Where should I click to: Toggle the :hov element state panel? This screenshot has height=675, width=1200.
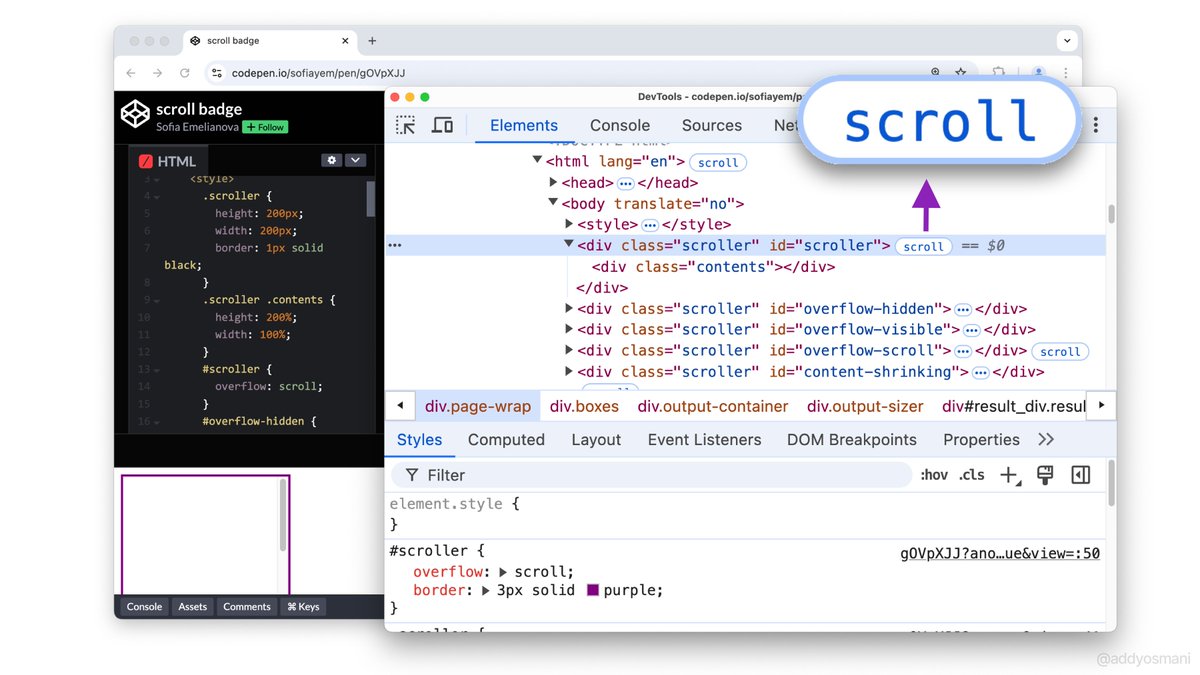tap(934, 475)
